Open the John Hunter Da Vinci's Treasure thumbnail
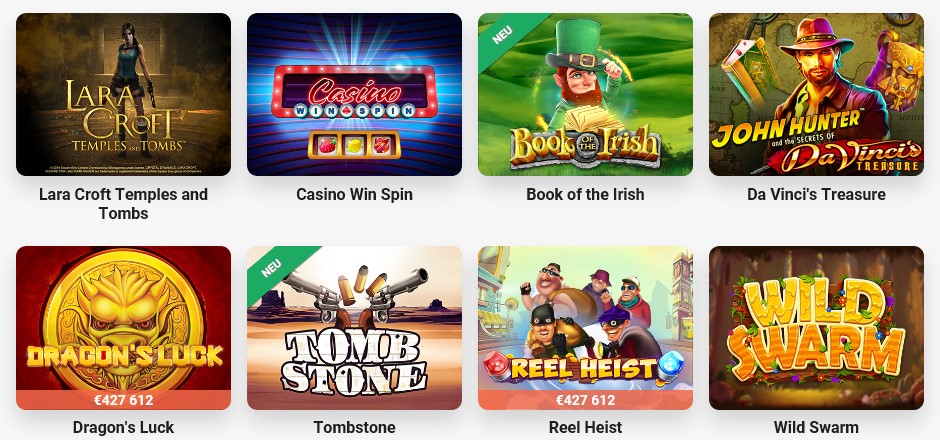Screen dimensions: 940x440 click(817, 95)
